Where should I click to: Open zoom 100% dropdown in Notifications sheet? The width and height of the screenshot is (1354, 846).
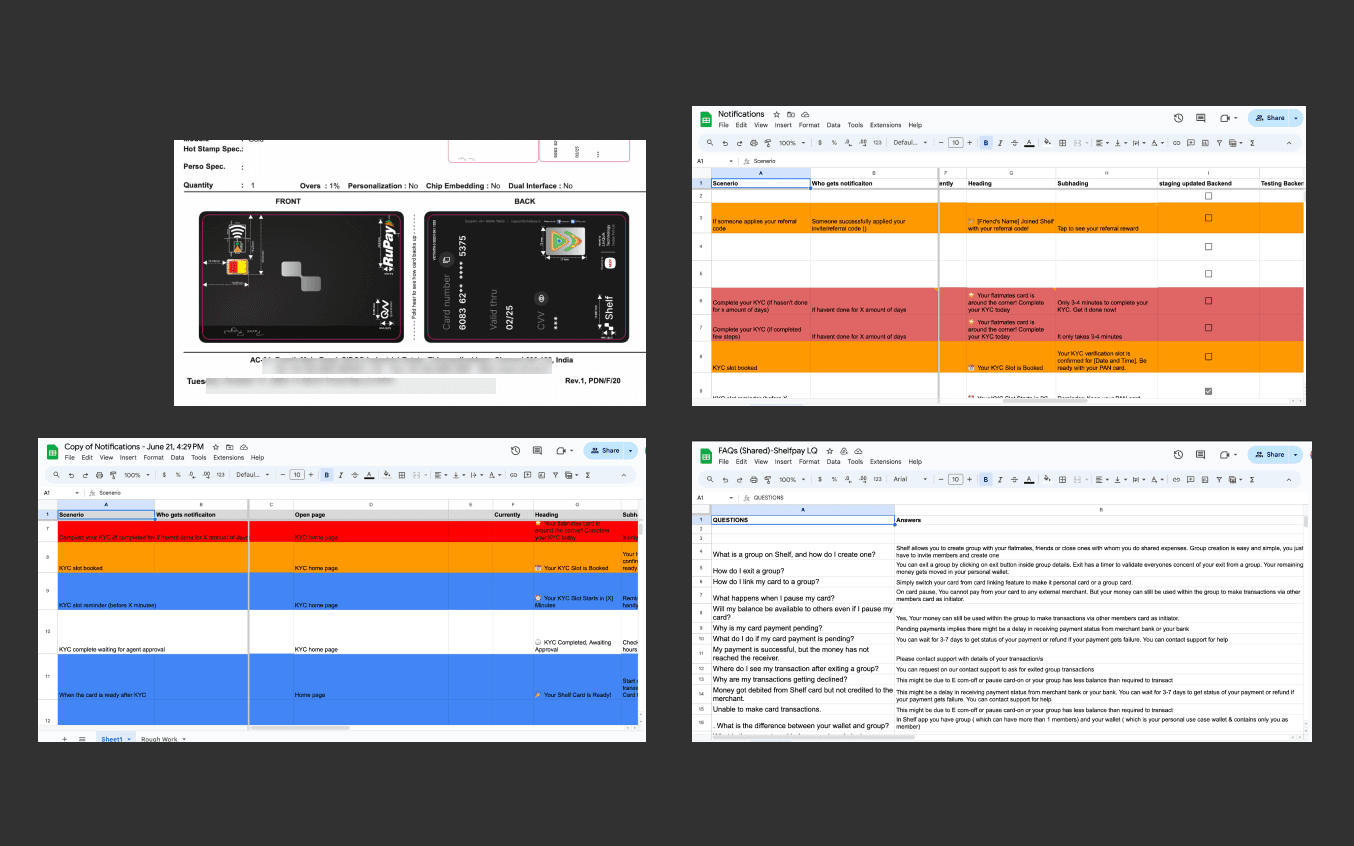(792, 143)
